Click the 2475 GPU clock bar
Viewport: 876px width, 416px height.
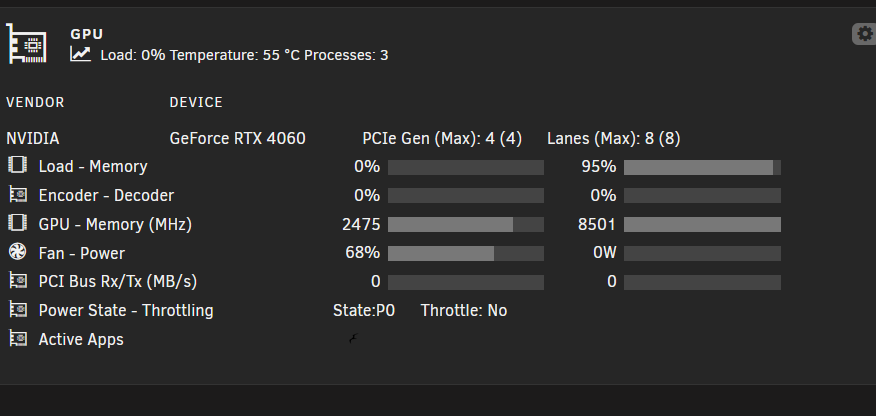coord(466,224)
